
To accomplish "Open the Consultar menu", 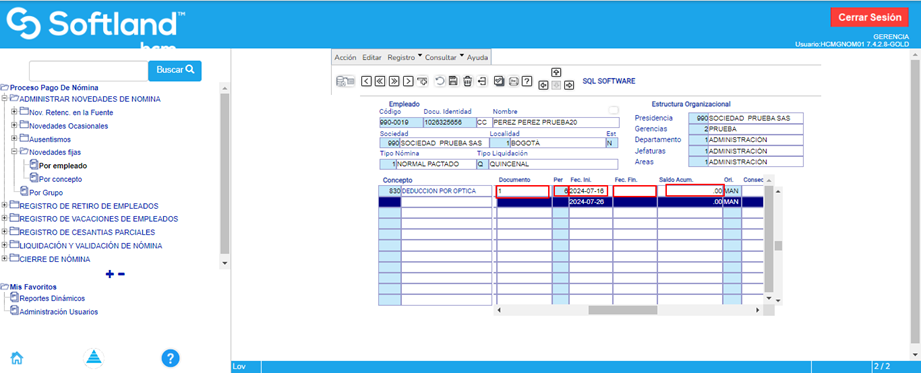I will pyautogui.click(x=441, y=58).
